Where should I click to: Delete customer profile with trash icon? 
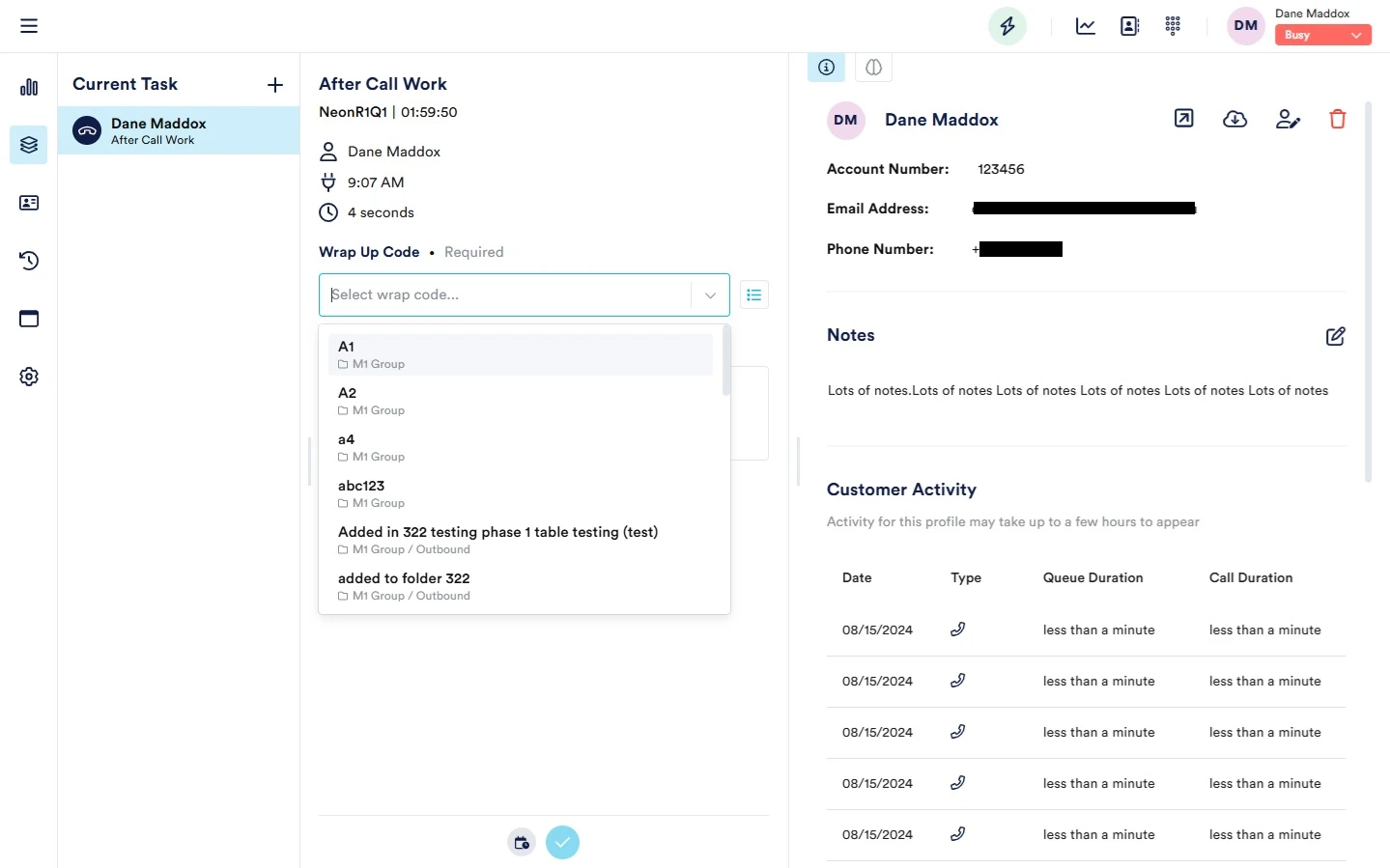coord(1337,120)
